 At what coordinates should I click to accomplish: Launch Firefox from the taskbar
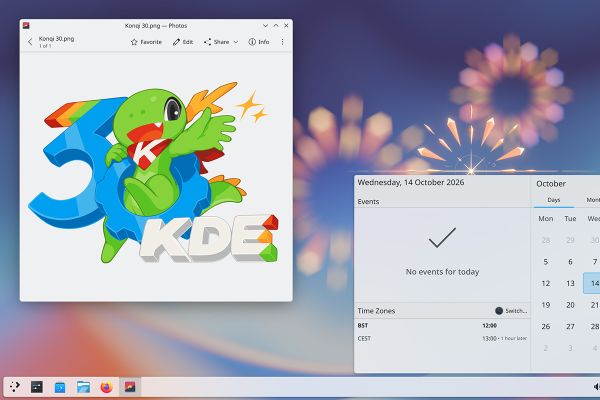(x=106, y=387)
